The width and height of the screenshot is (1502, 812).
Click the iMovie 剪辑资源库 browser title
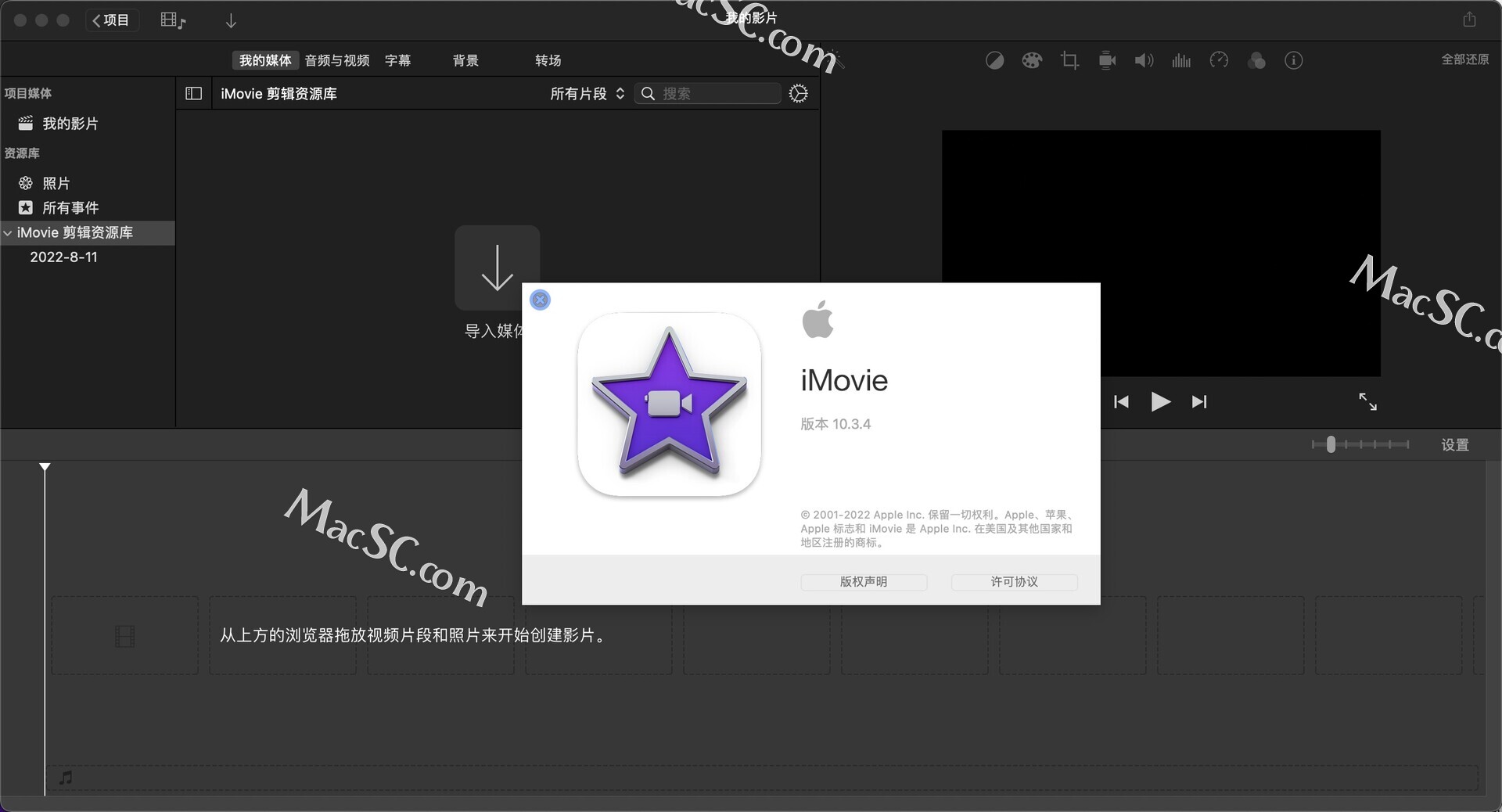(x=278, y=94)
